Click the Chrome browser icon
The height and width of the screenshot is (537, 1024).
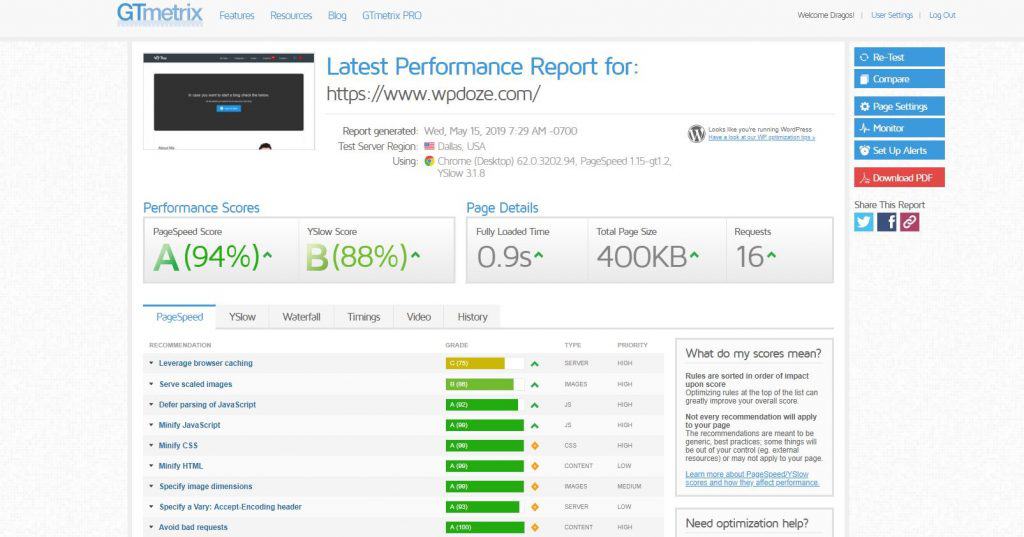[429, 161]
